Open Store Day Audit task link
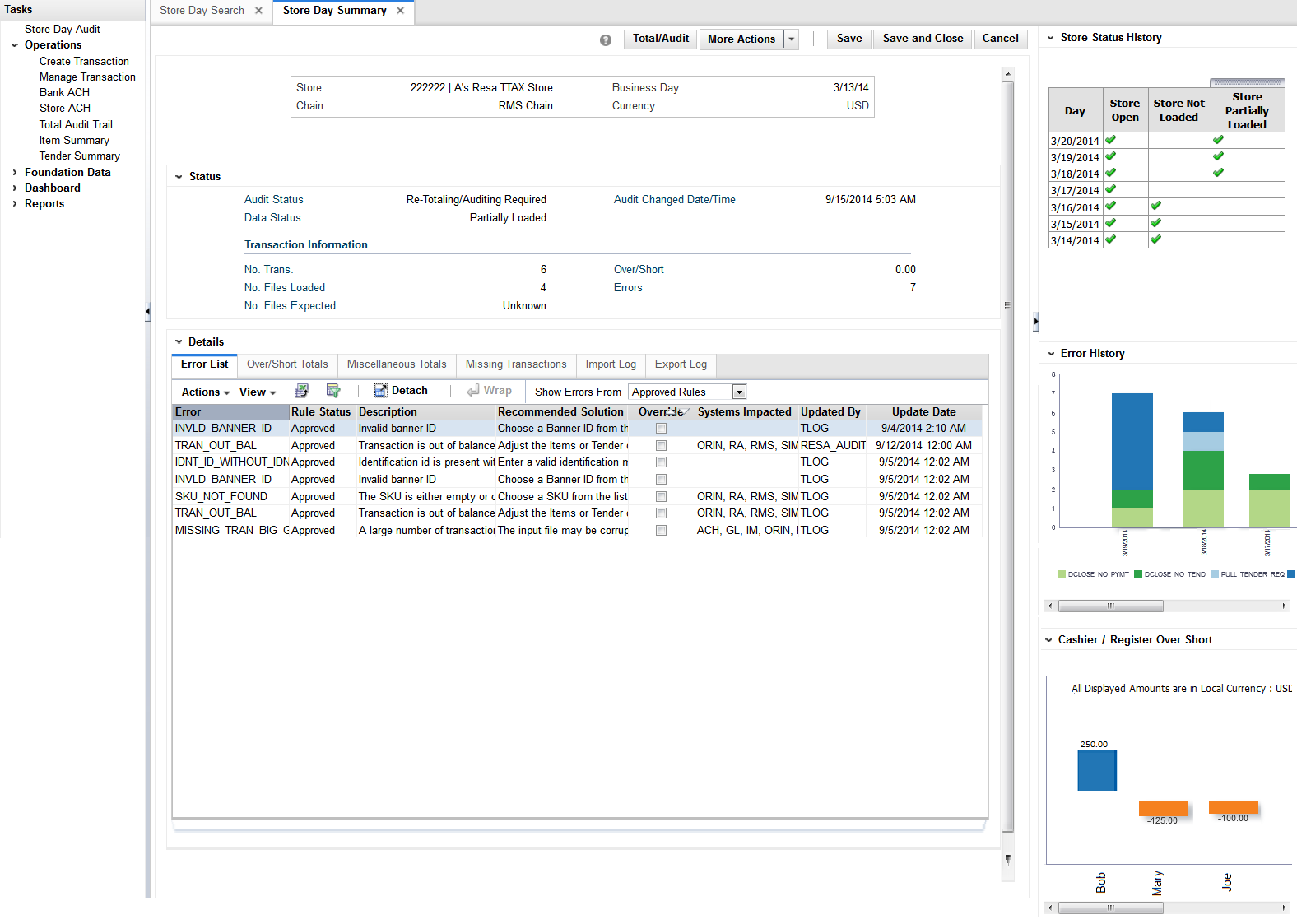The image size is (1297, 924). tap(63, 30)
